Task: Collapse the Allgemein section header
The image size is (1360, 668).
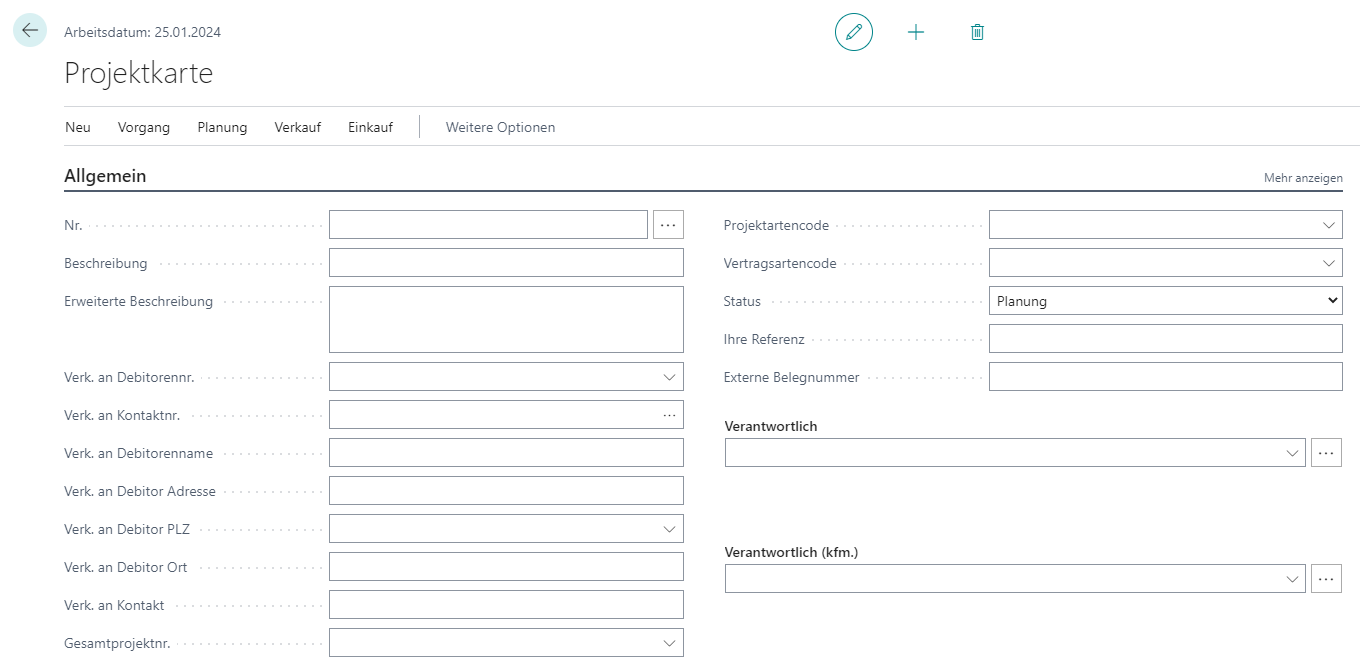Action: [x=105, y=176]
